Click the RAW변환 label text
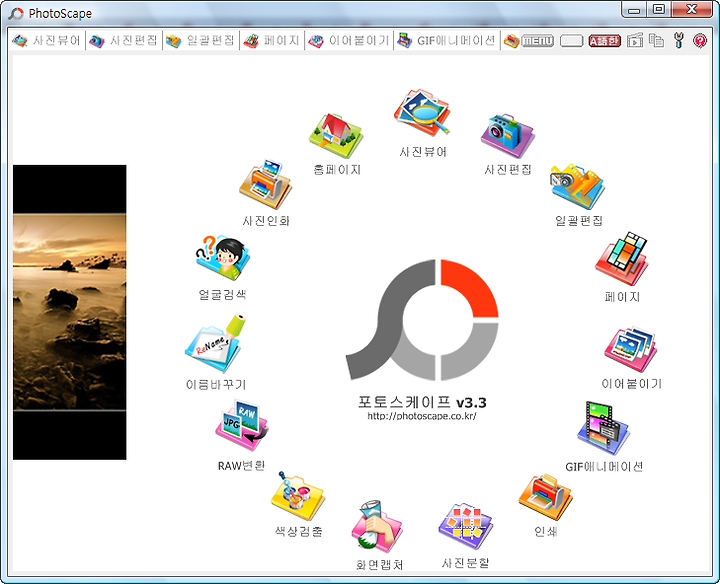 click(242, 466)
